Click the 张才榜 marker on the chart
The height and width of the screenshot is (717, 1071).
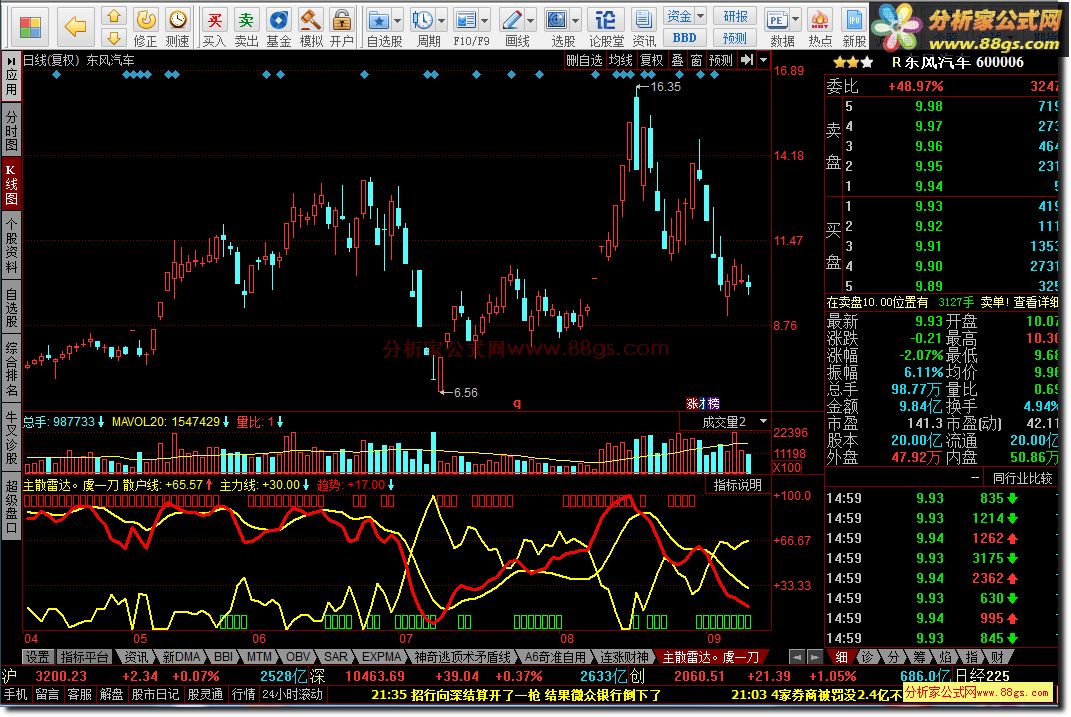[703, 404]
